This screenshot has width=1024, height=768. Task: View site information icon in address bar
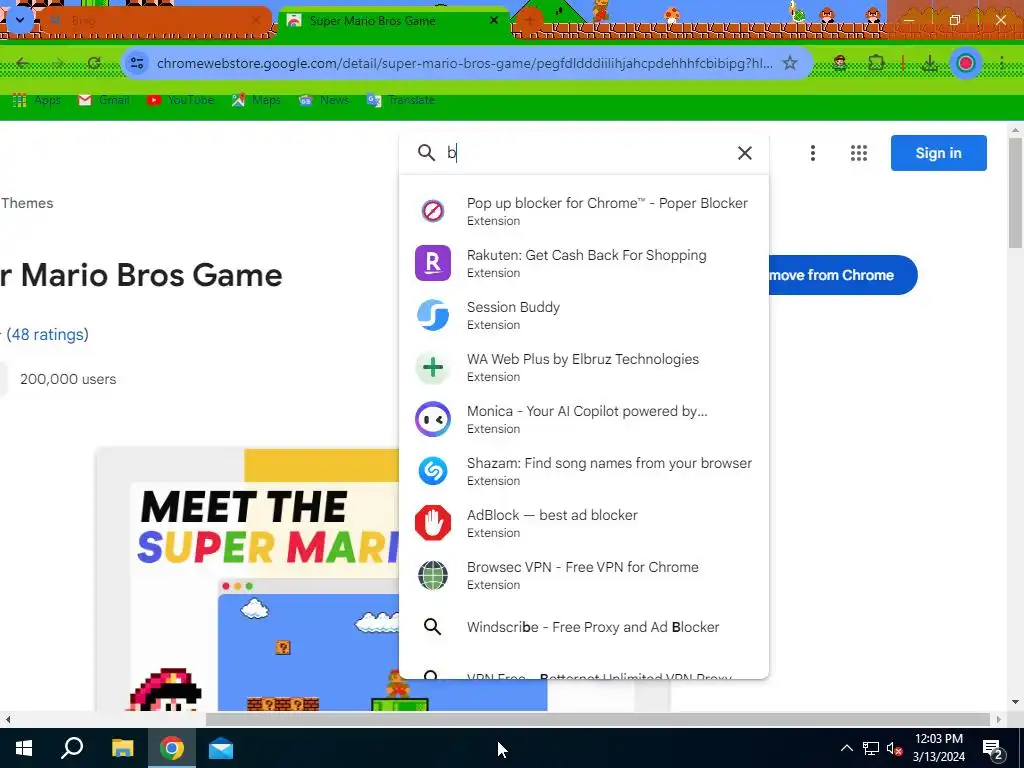point(136,63)
